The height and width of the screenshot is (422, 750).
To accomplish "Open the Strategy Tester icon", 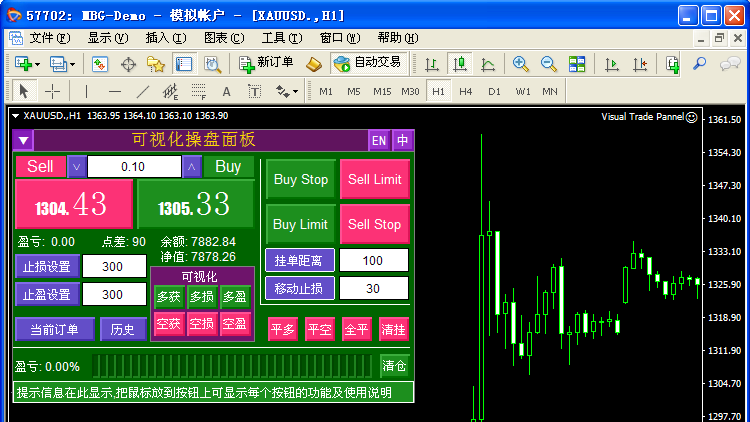I will (212, 64).
